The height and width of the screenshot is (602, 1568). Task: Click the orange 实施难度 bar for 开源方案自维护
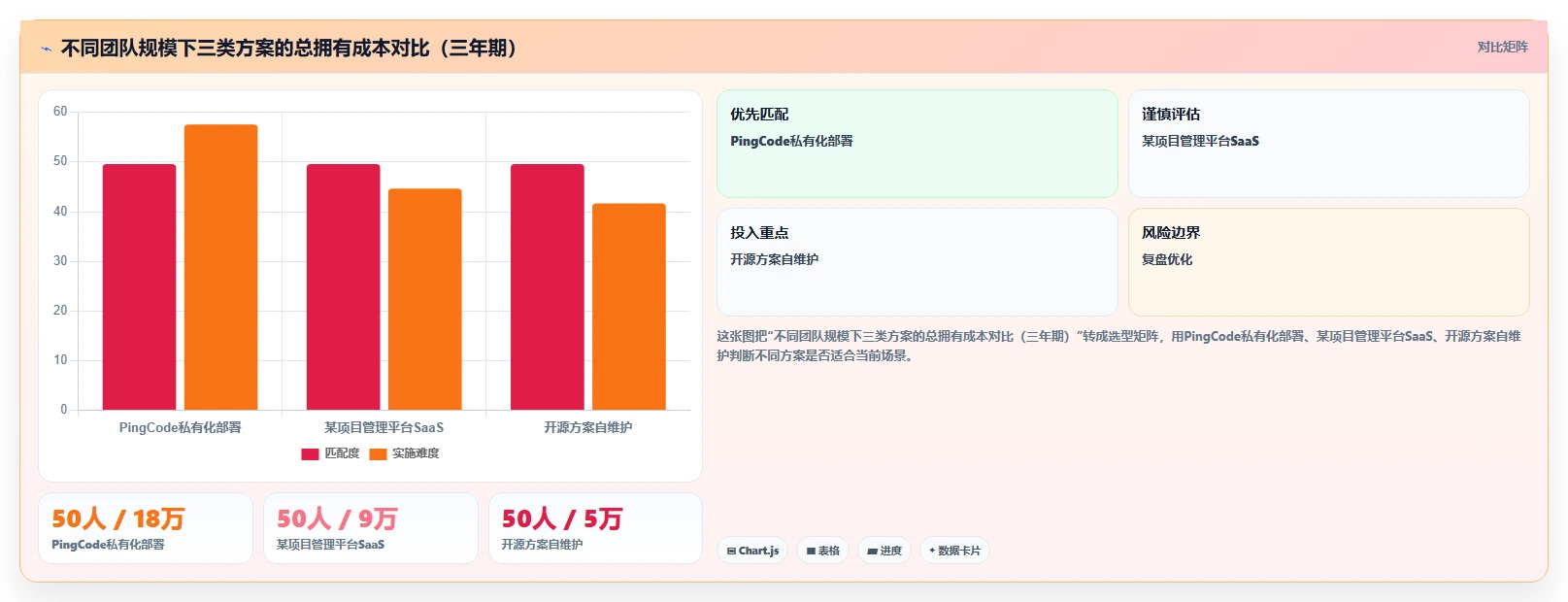pyautogui.click(x=629, y=307)
